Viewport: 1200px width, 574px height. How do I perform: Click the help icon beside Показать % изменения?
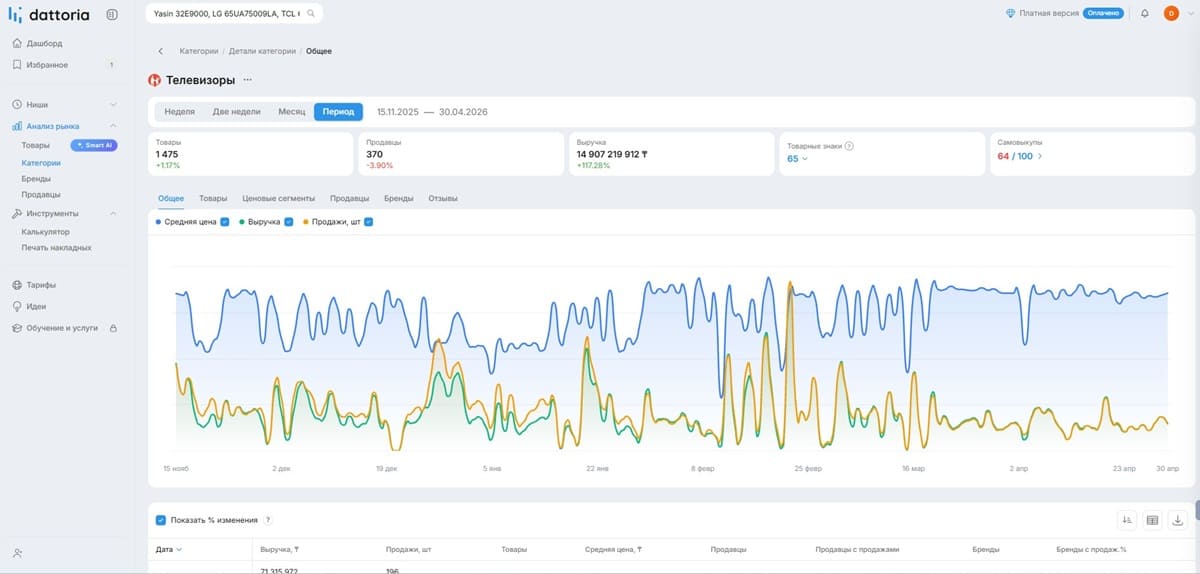tap(267, 520)
